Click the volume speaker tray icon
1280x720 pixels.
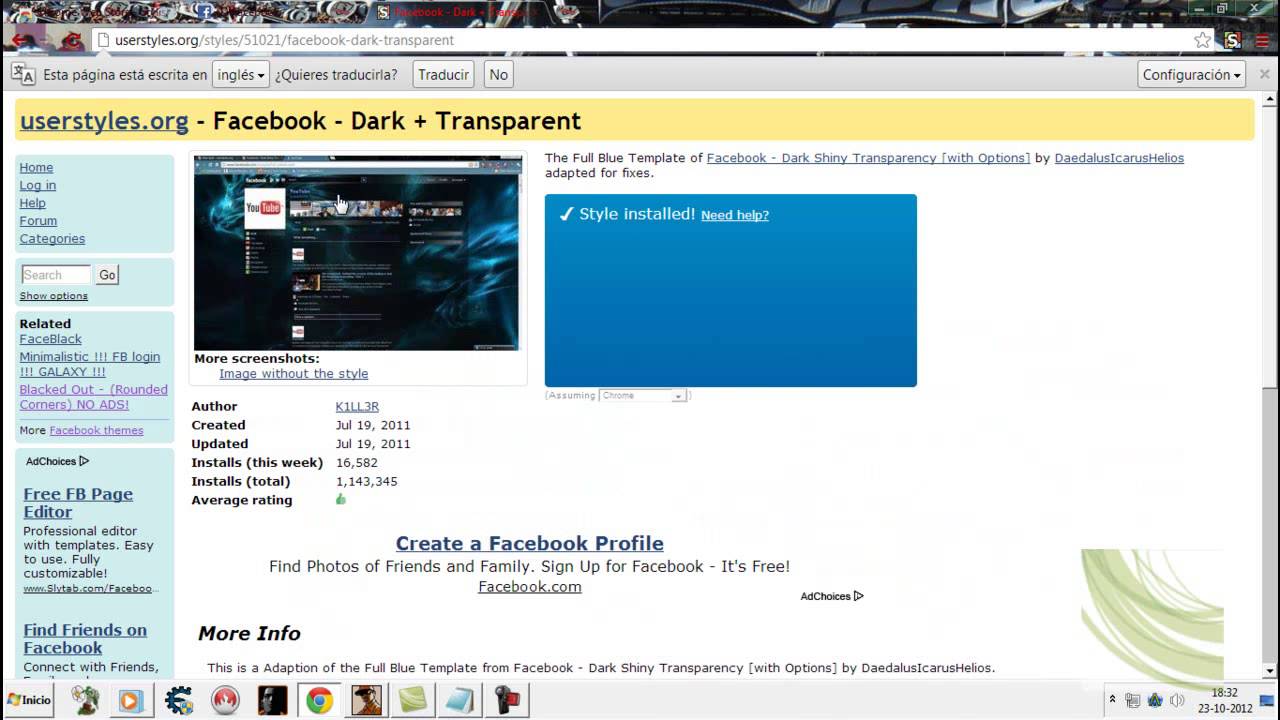pyautogui.click(x=1177, y=700)
